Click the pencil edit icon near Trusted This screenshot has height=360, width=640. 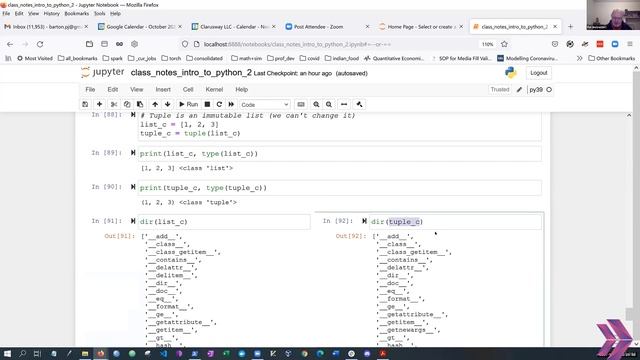tap(519, 90)
